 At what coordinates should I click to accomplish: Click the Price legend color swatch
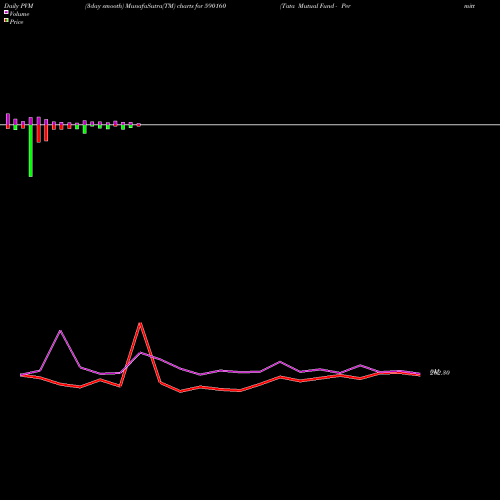pos(6,21)
